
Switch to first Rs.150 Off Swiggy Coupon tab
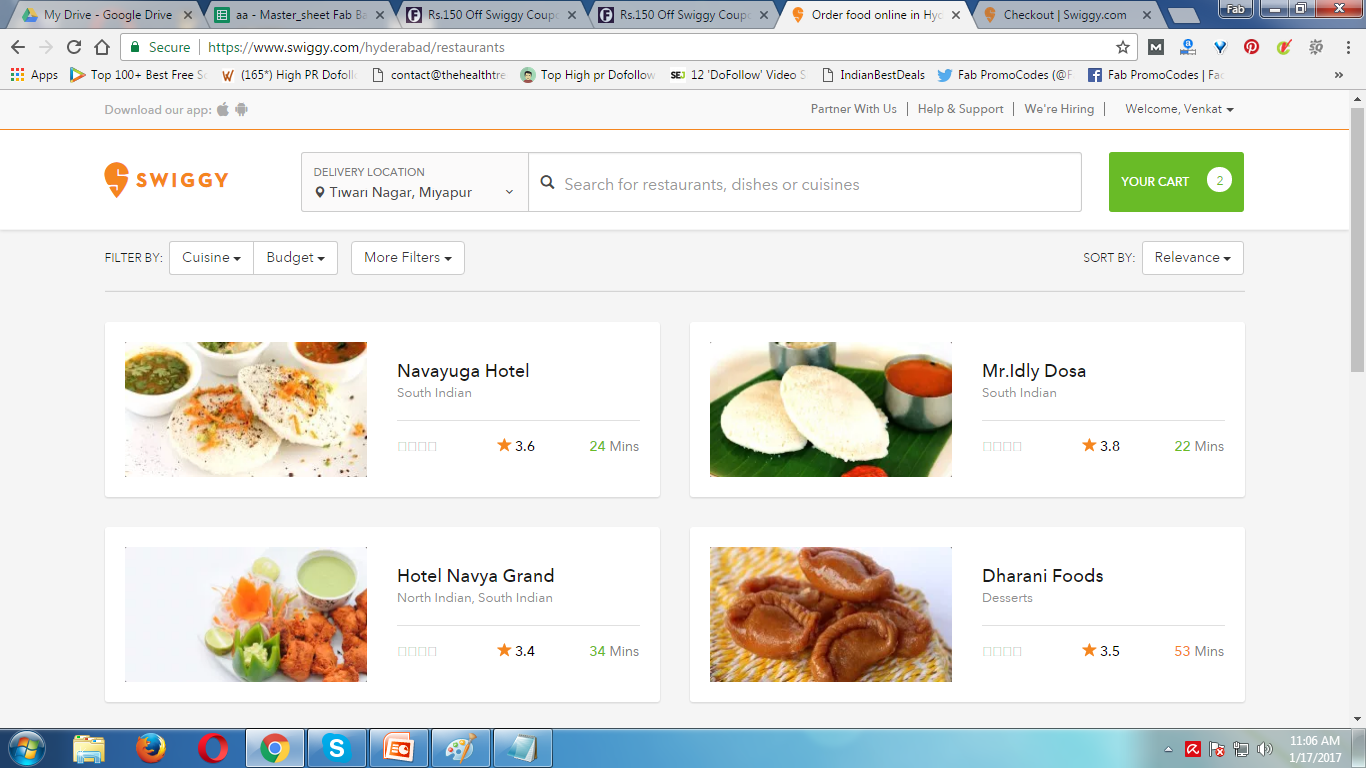tap(491, 15)
